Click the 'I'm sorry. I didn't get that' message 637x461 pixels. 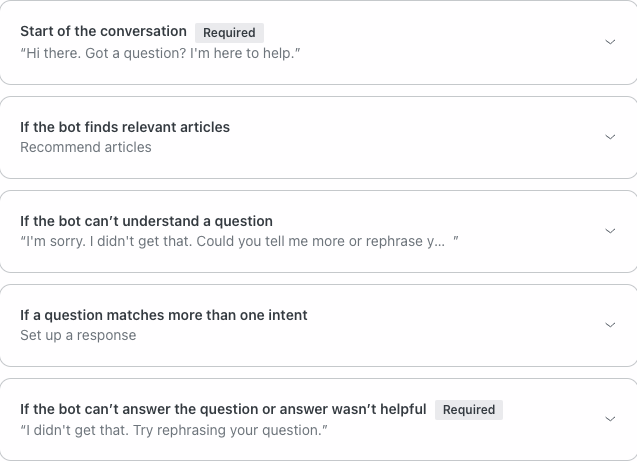pyautogui.click(x=233, y=241)
